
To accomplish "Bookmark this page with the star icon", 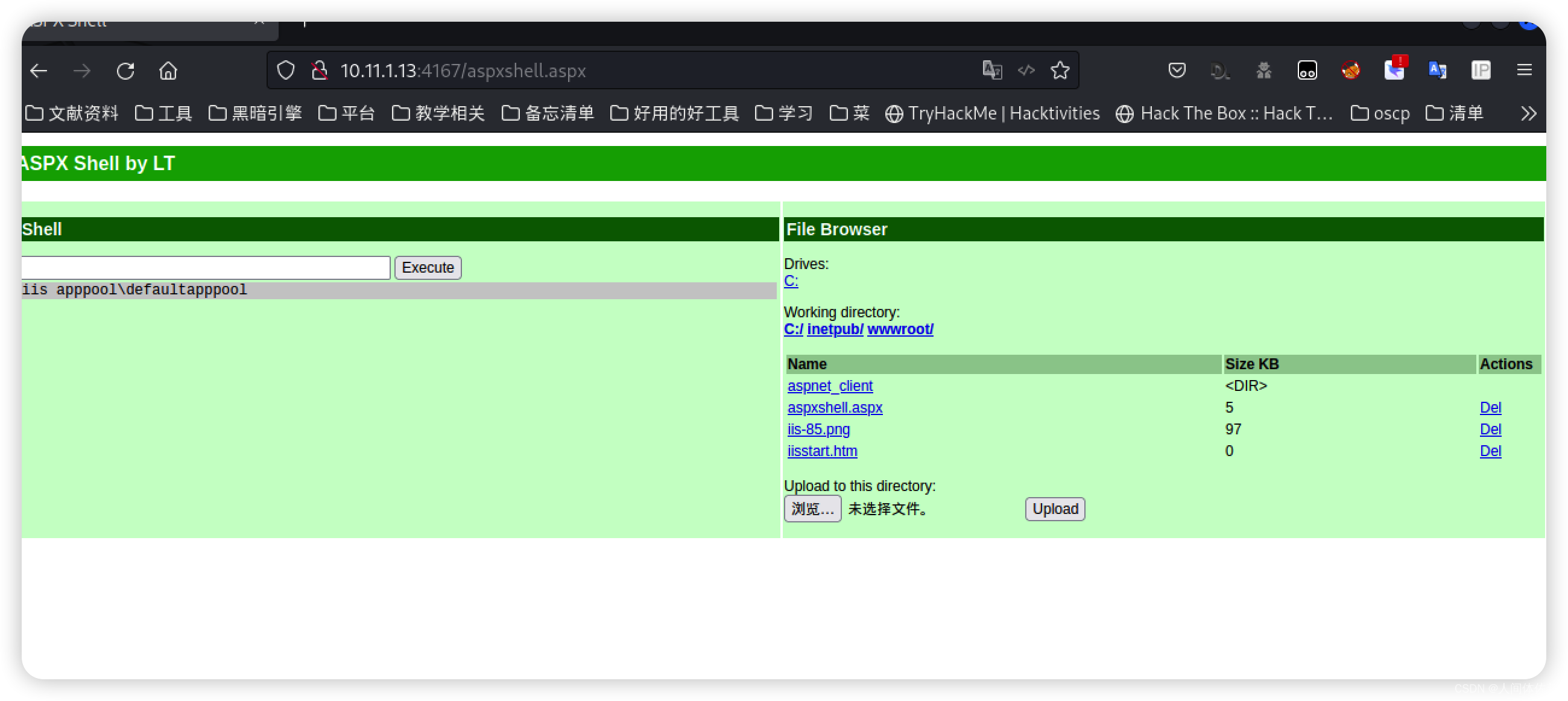I will pyautogui.click(x=1060, y=70).
